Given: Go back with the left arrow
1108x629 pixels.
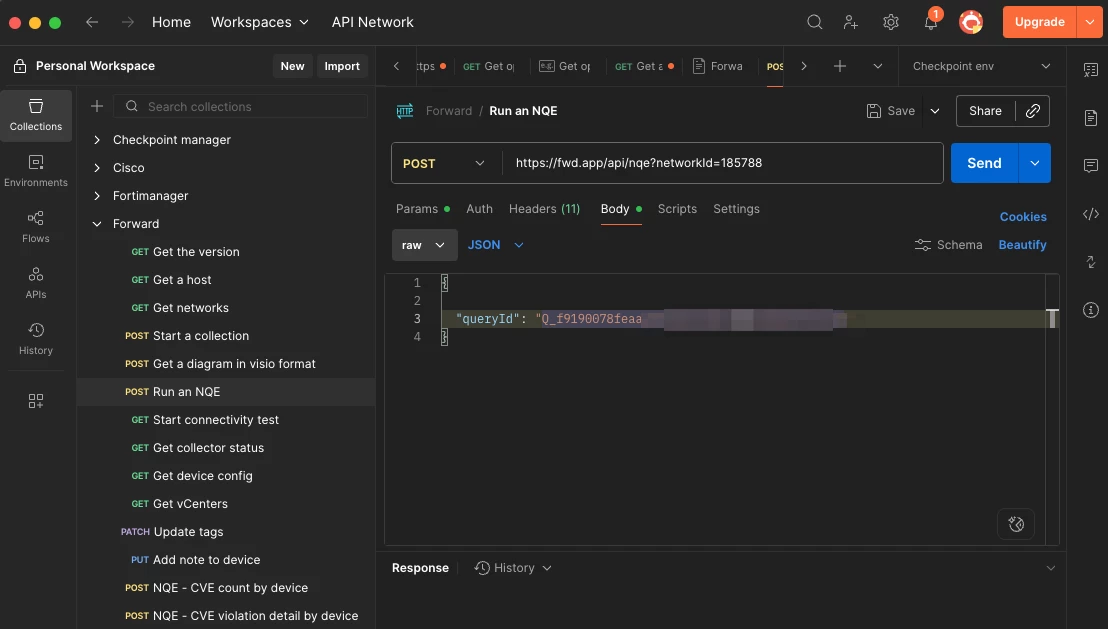Looking at the screenshot, I should click(x=92, y=22).
